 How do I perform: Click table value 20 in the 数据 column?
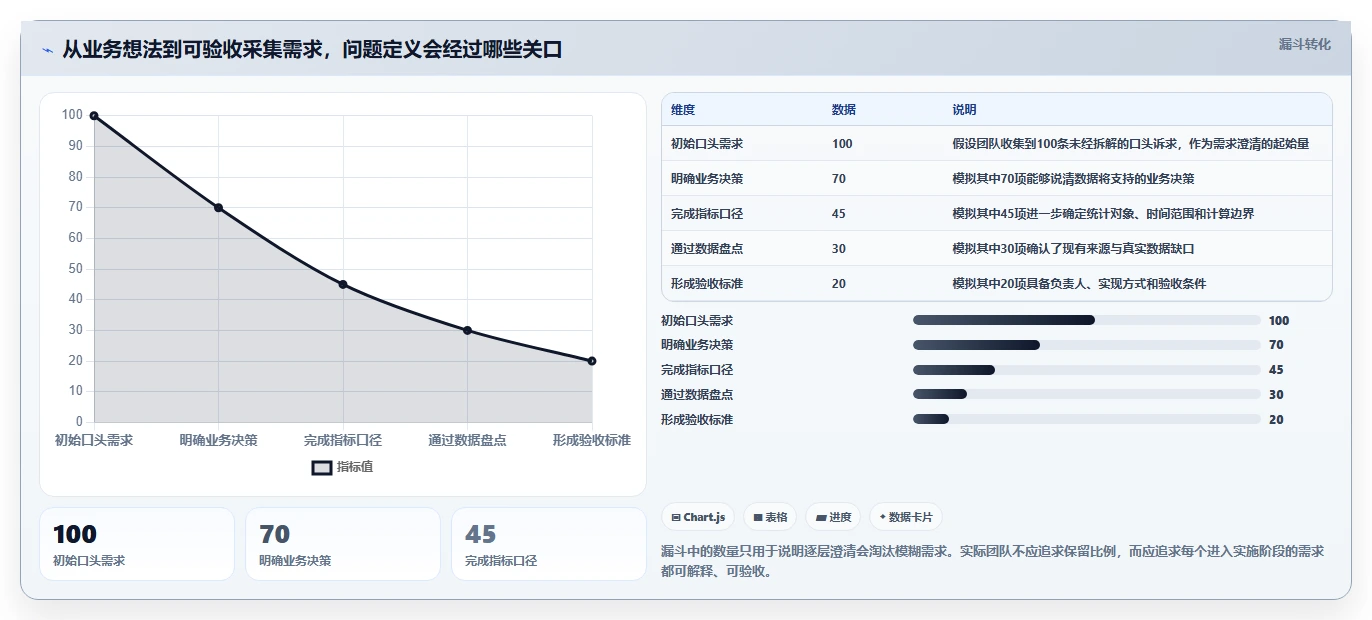click(839, 284)
